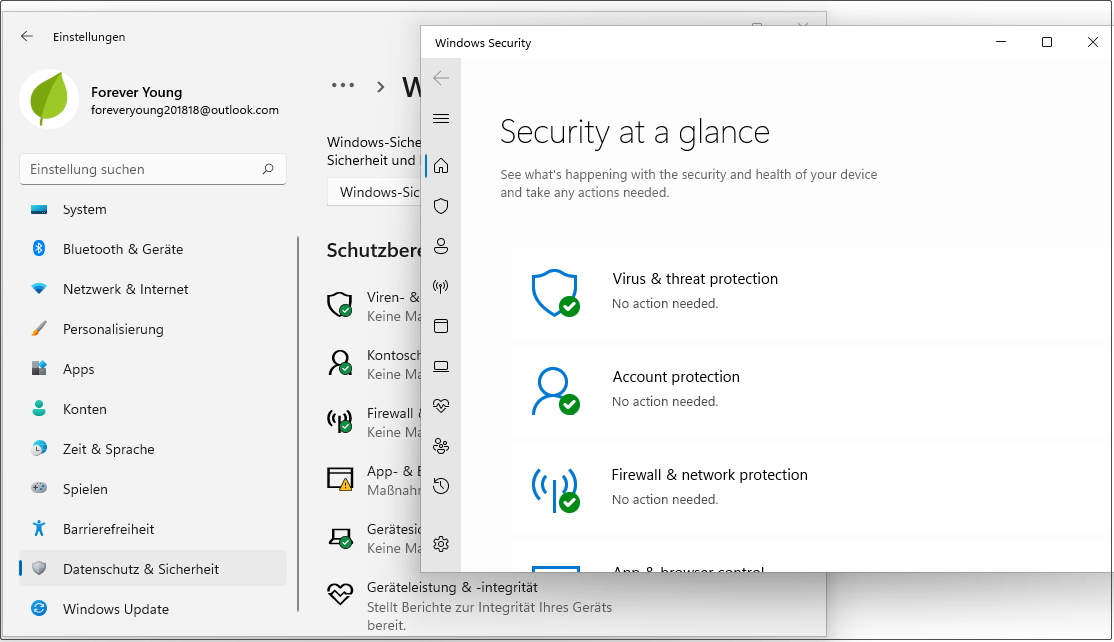
Task: Maximize the Windows Security window
Action: click(1047, 42)
